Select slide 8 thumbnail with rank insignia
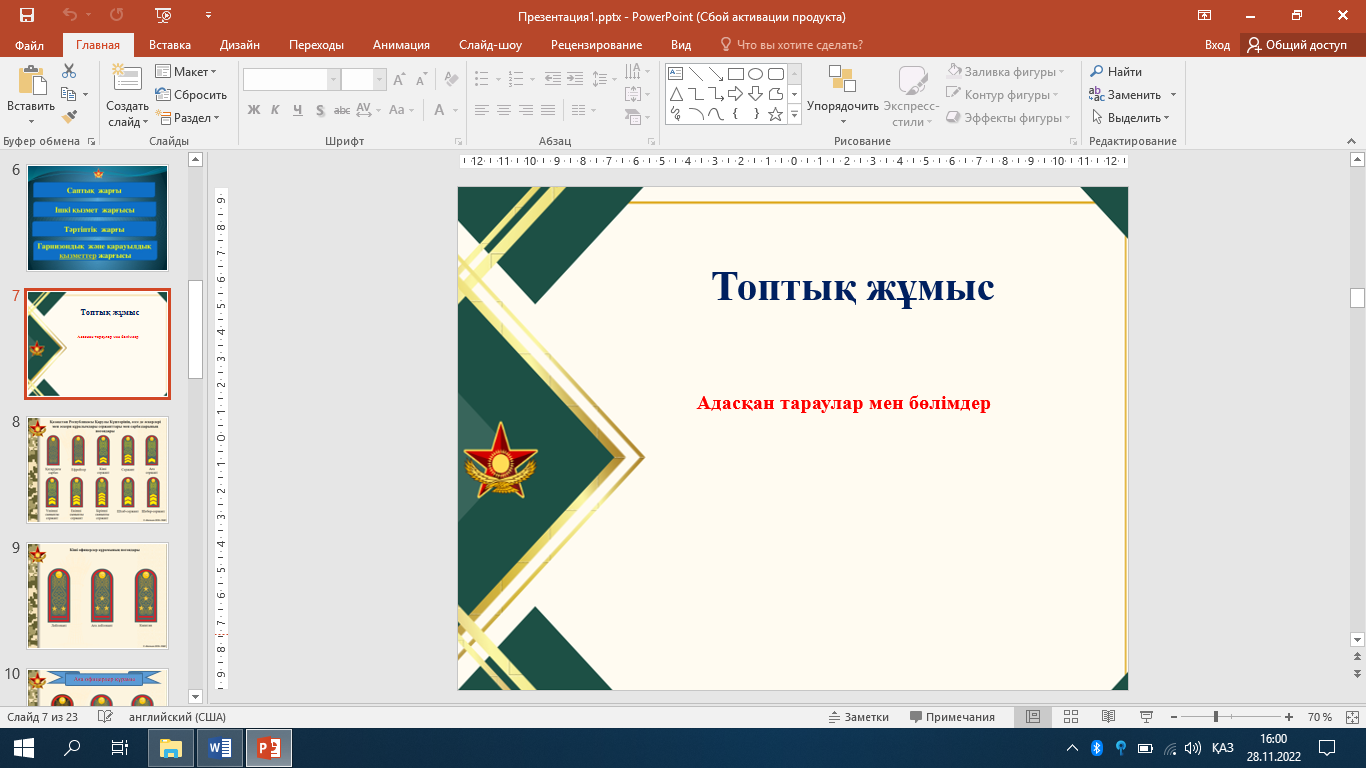The image size is (1366, 768). [98, 469]
